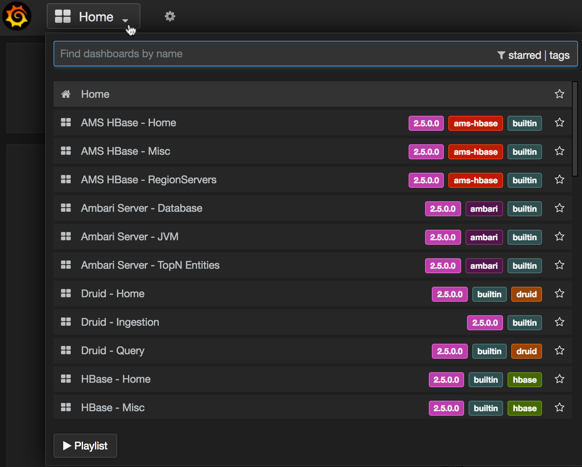Image resolution: width=582 pixels, height=467 pixels.
Task: Open the tags filter list
Action: pyautogui.click(x=559, y=55)
